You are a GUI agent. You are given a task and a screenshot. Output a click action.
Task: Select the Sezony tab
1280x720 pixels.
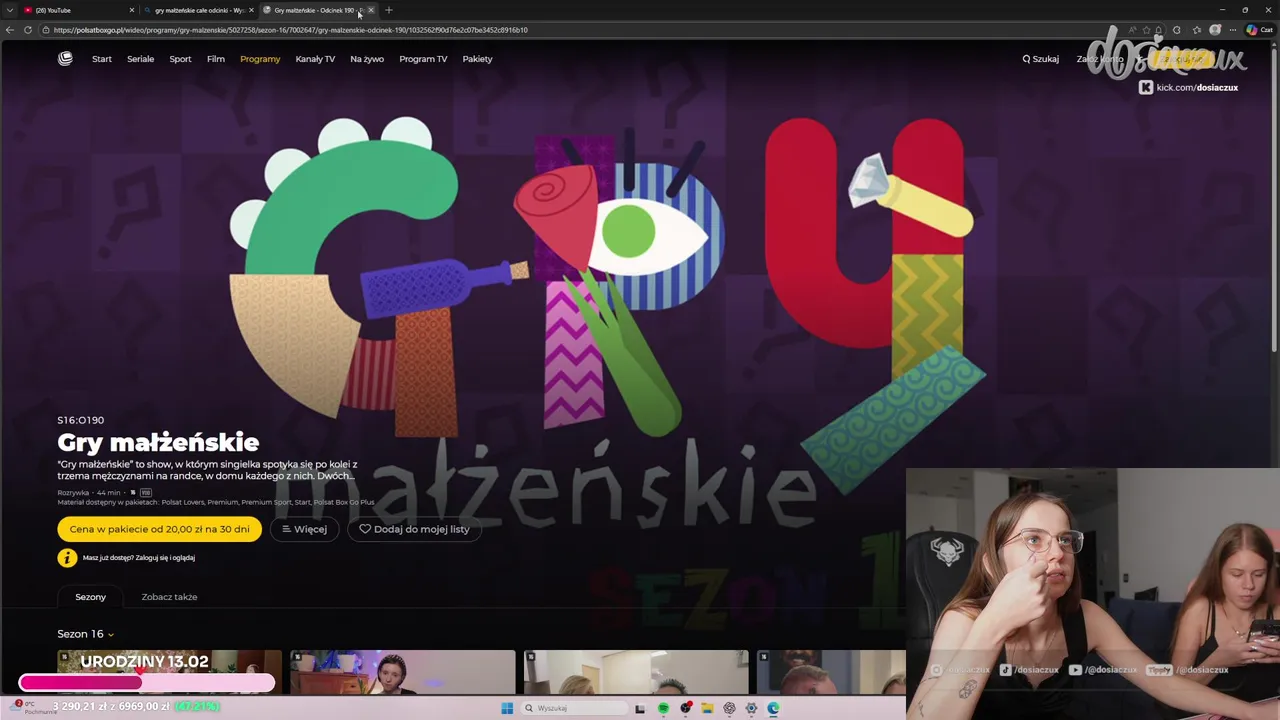click(x=90, y=597)
